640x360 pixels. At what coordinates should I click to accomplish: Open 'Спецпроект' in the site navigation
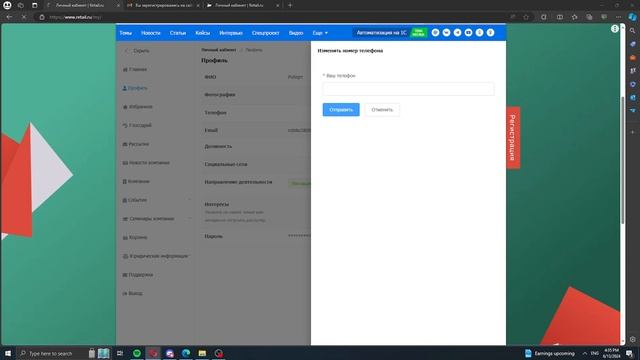tap(265, 33)
